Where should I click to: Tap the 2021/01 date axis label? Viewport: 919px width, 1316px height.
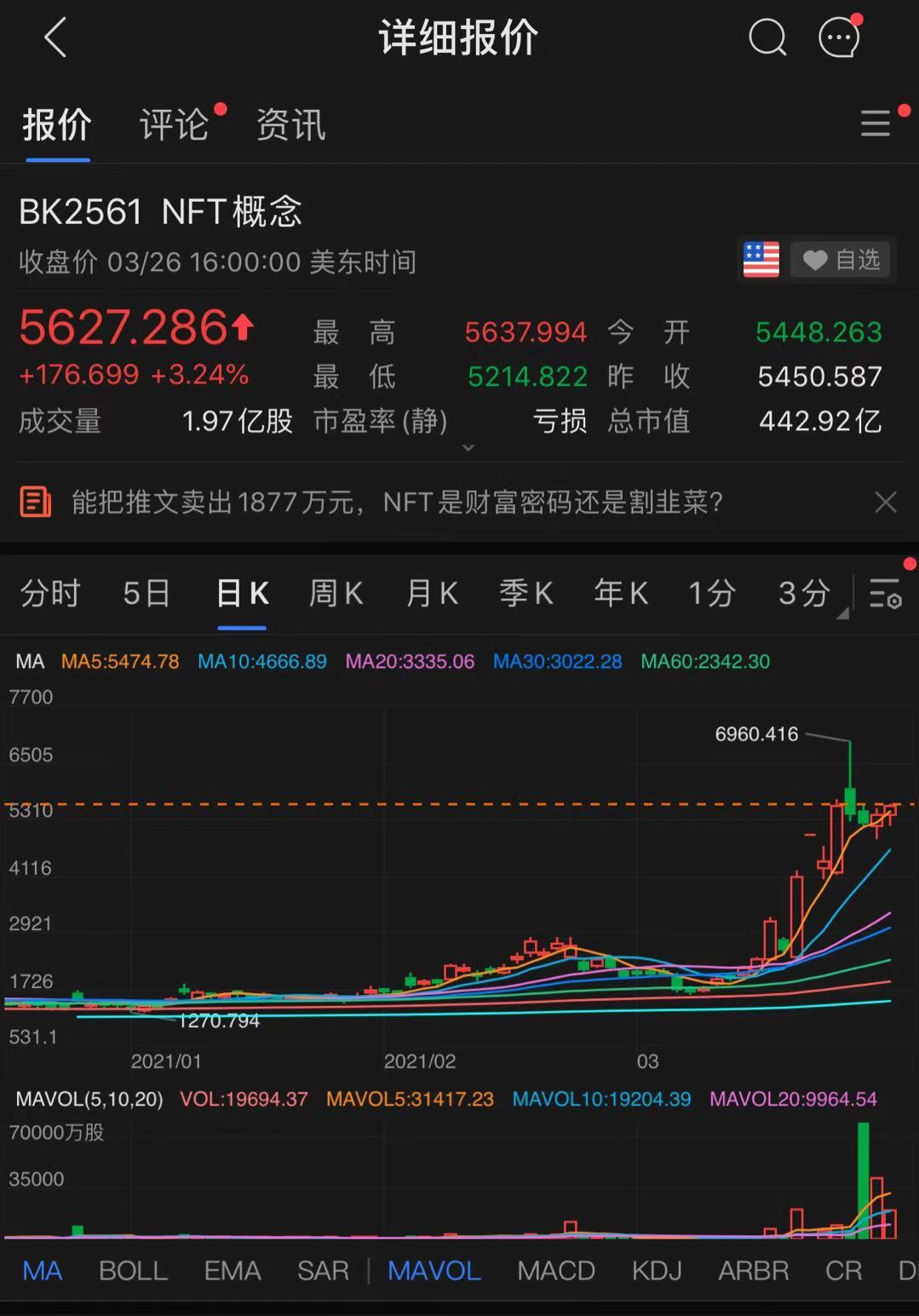pos(166,1061)
